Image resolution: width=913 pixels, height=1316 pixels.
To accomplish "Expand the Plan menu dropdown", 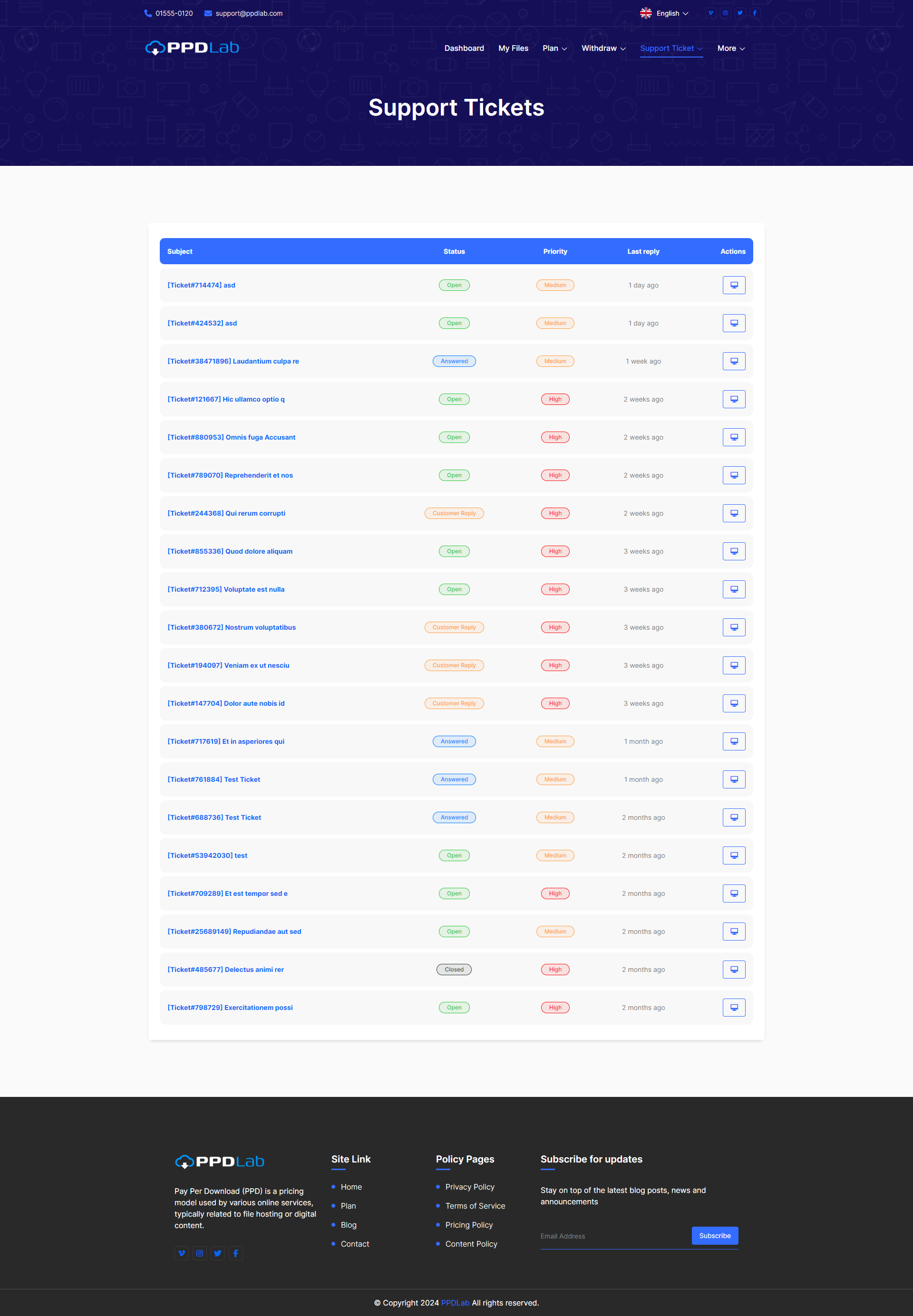I will (x=554, y=48).
